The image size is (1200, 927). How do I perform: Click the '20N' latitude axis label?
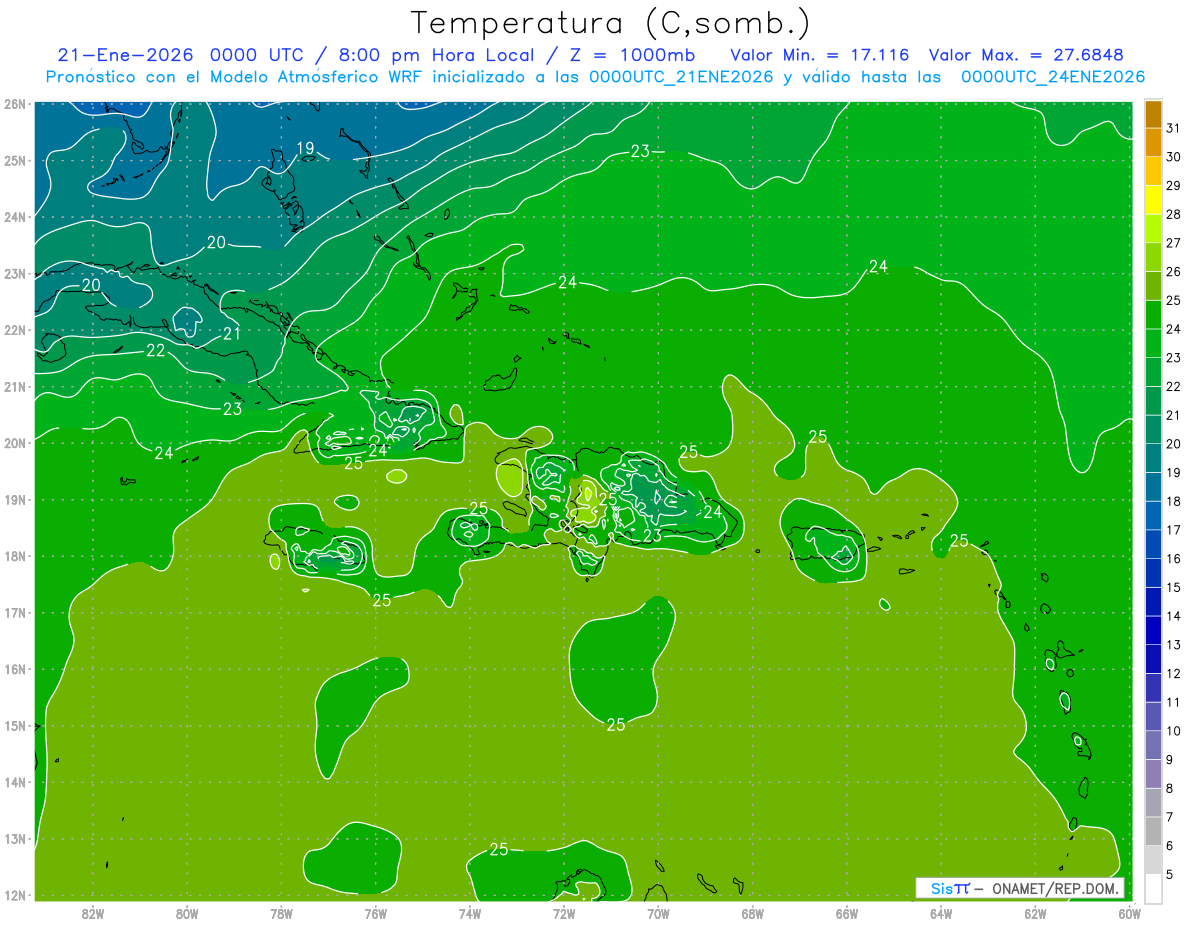pos(14,443)
